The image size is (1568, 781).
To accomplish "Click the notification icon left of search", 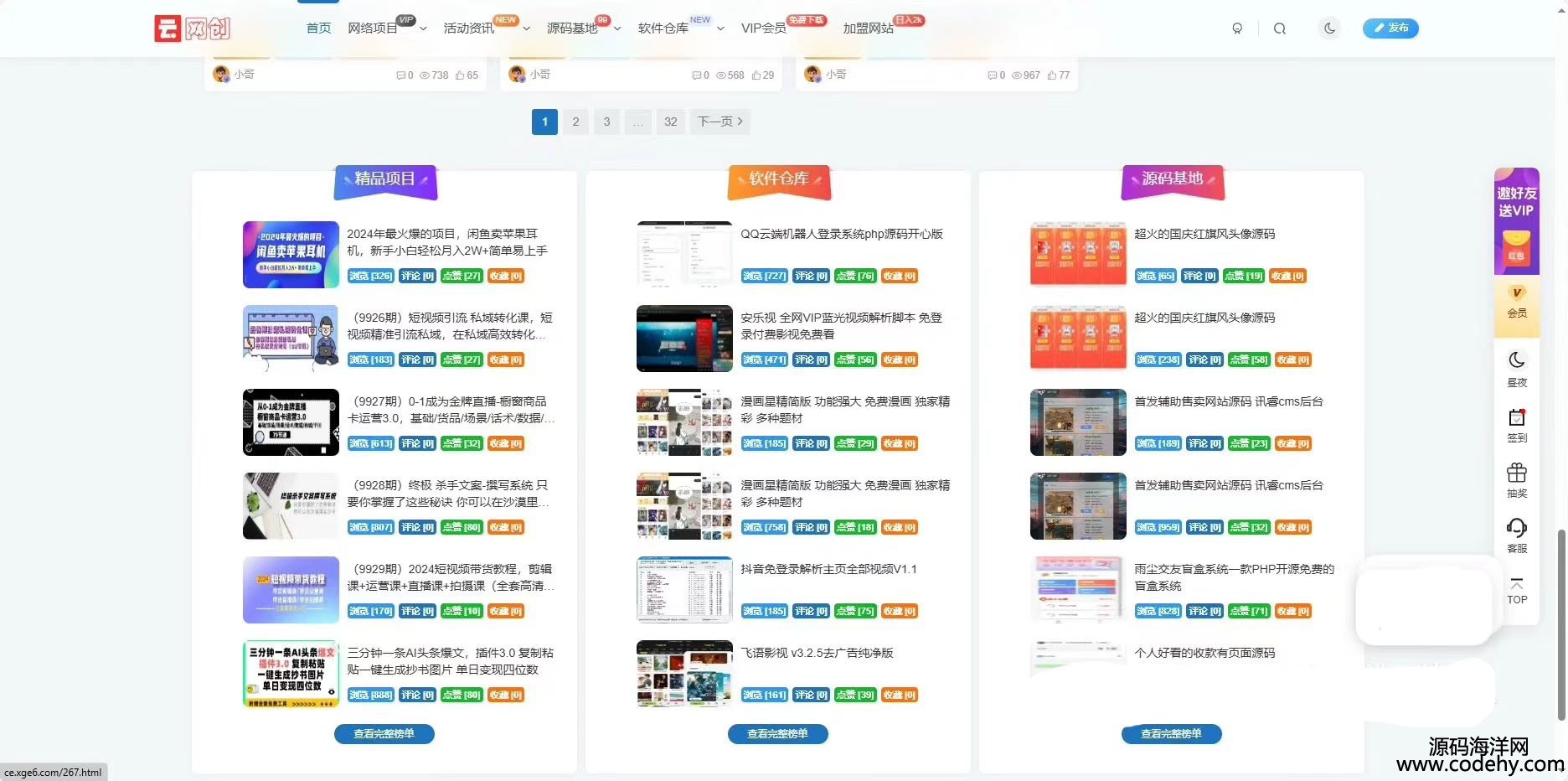I will [1237, 28].
